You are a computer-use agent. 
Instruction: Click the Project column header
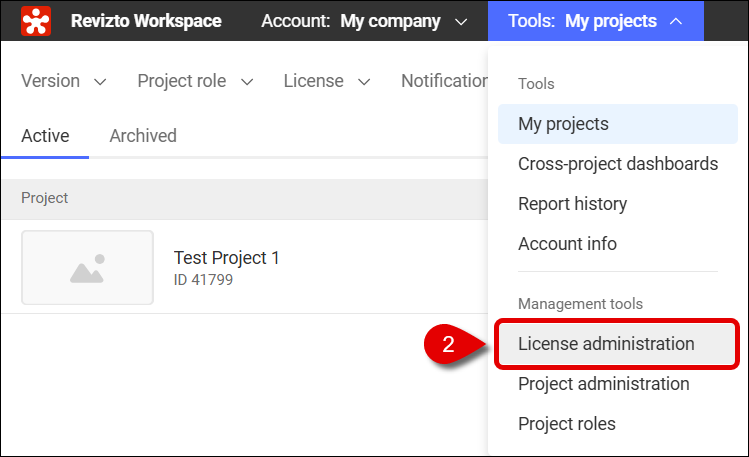[x=44, y=198]
